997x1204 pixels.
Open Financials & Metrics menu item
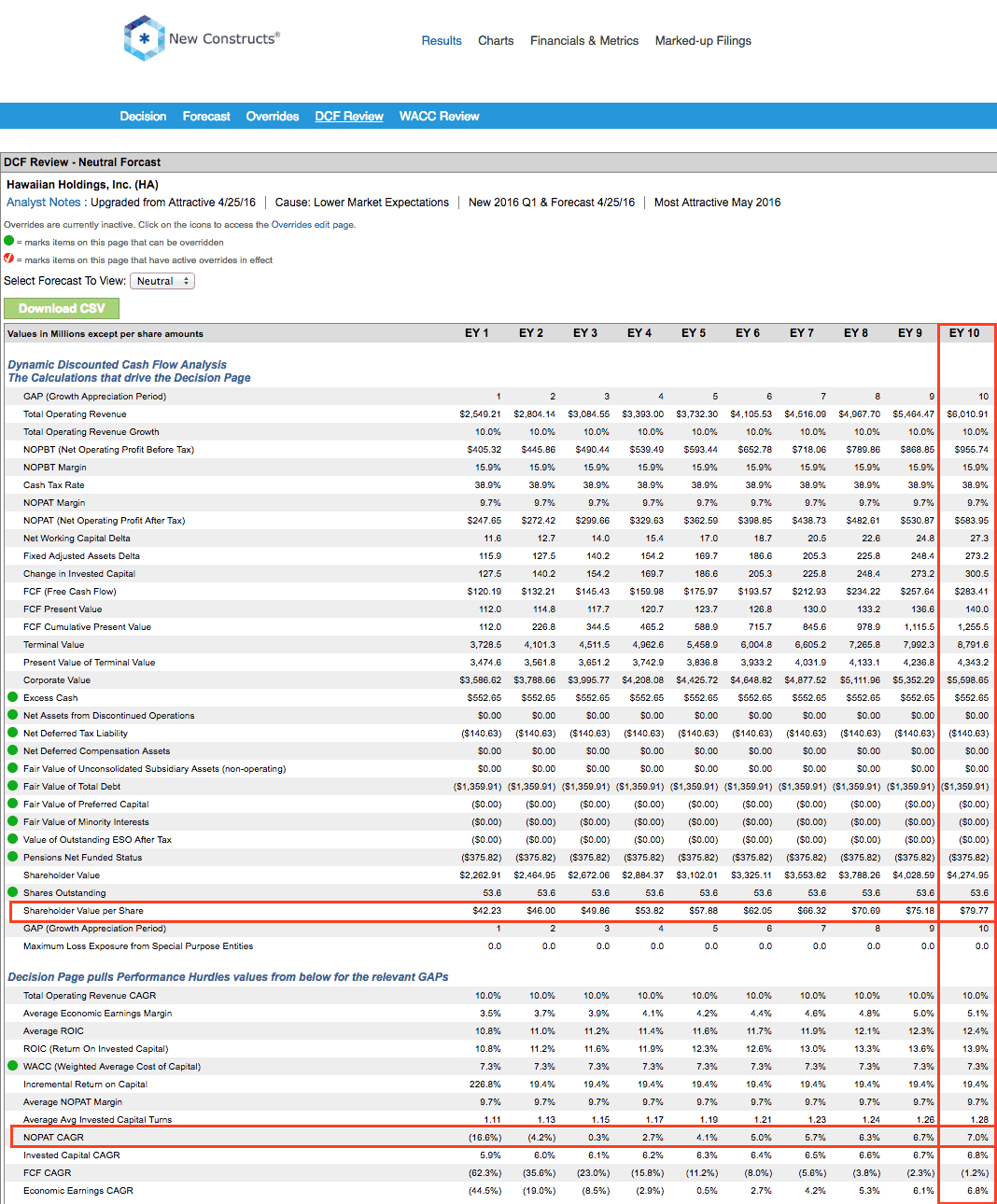(x=584, y=41)
